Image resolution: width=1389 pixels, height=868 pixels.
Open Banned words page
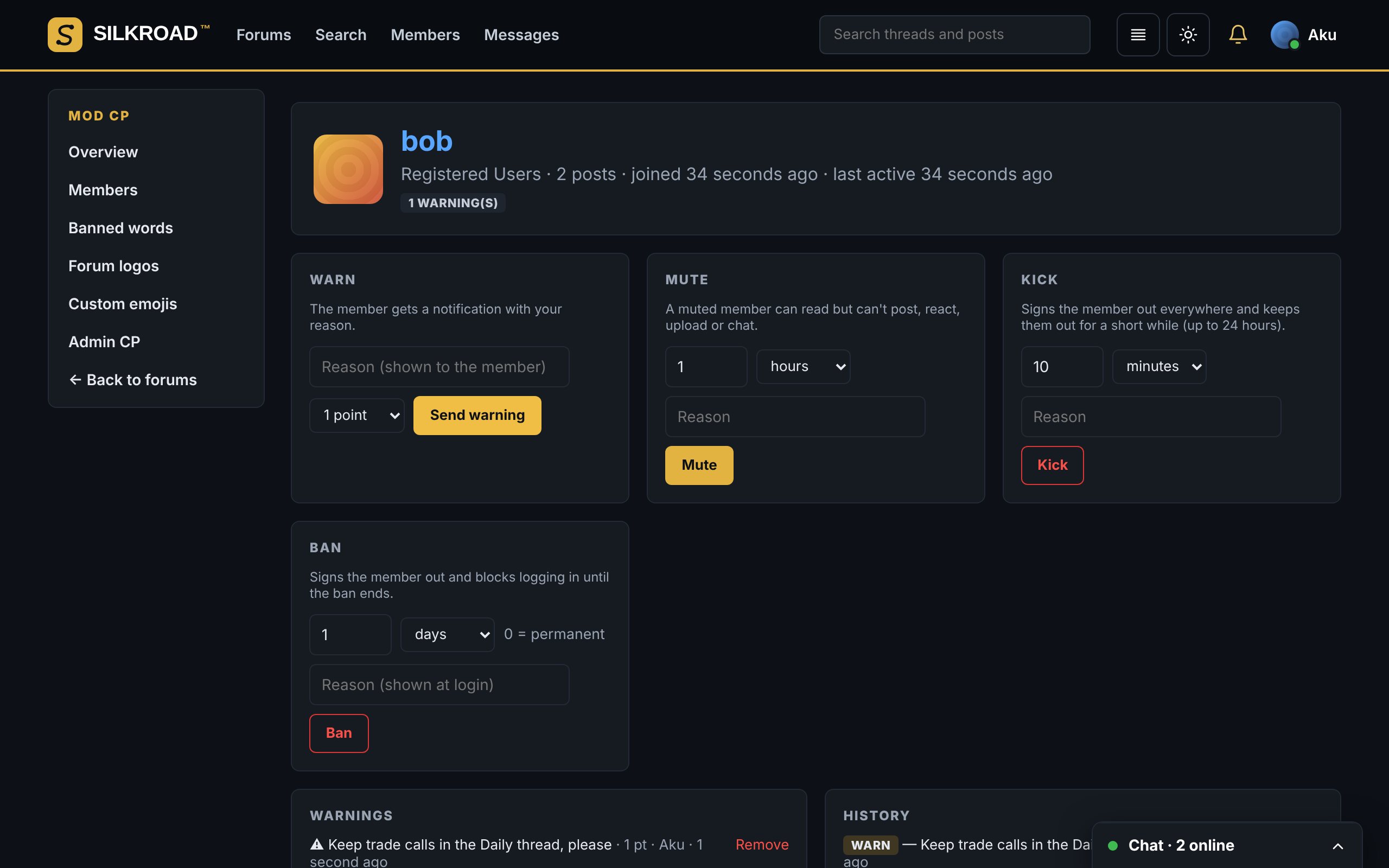coord(120,227)
